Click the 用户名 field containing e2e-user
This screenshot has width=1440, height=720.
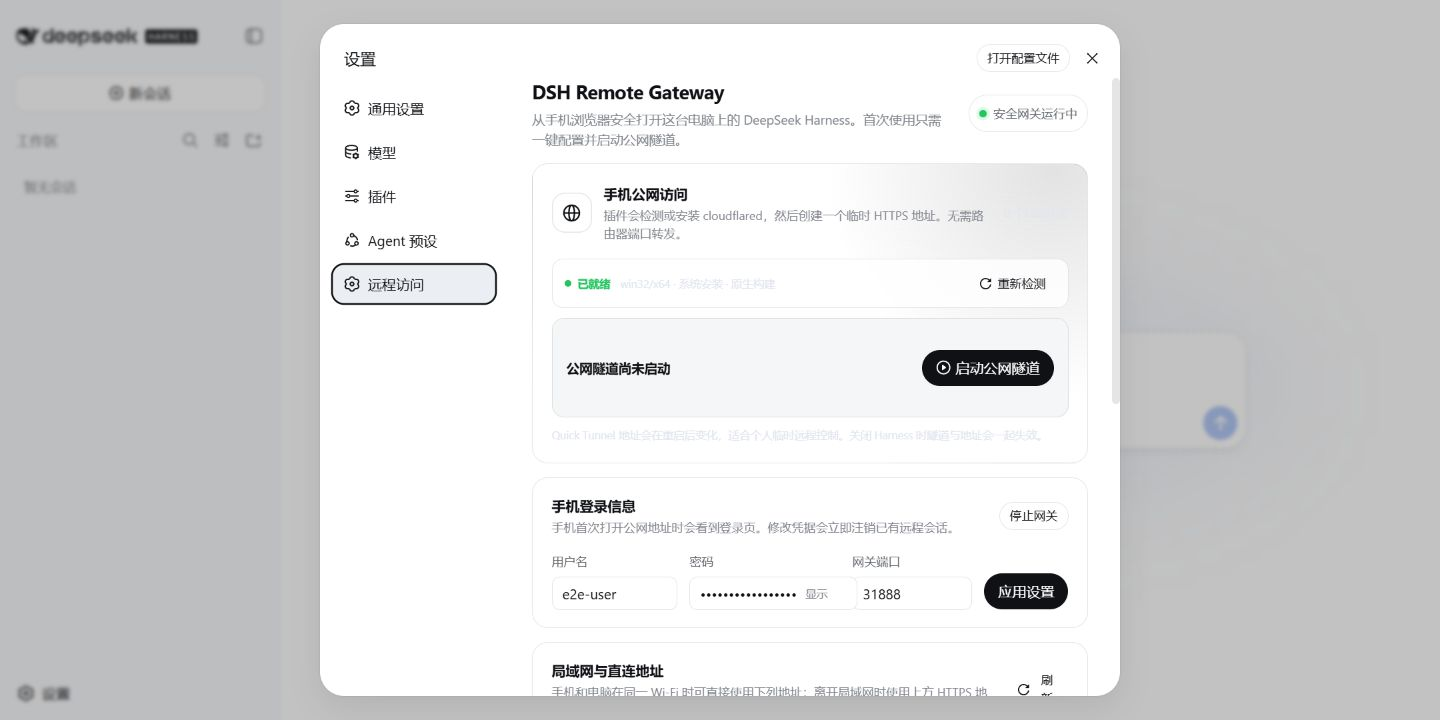click(x=614, y=593)
